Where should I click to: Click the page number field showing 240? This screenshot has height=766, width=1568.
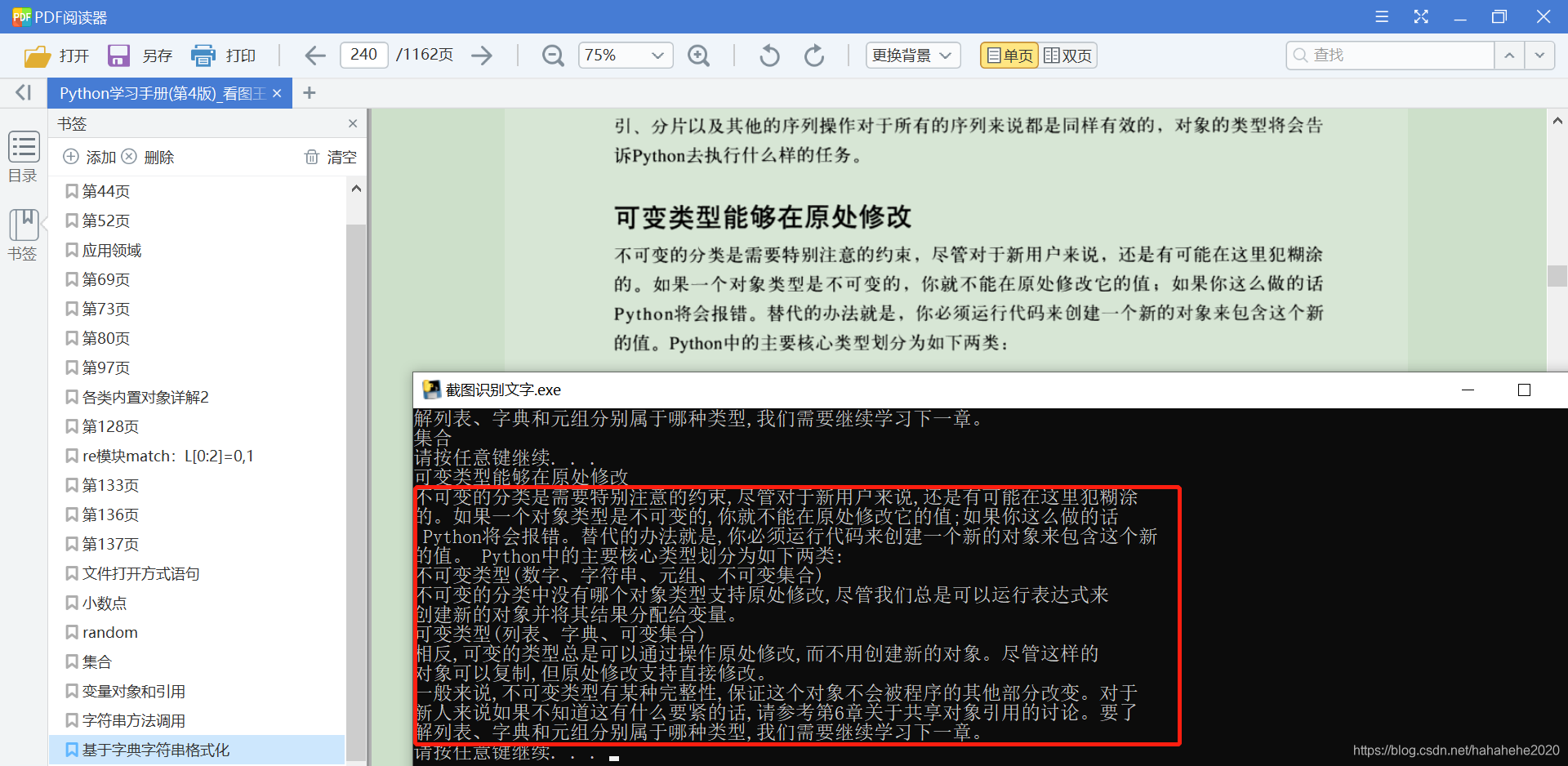pos(363,55)
